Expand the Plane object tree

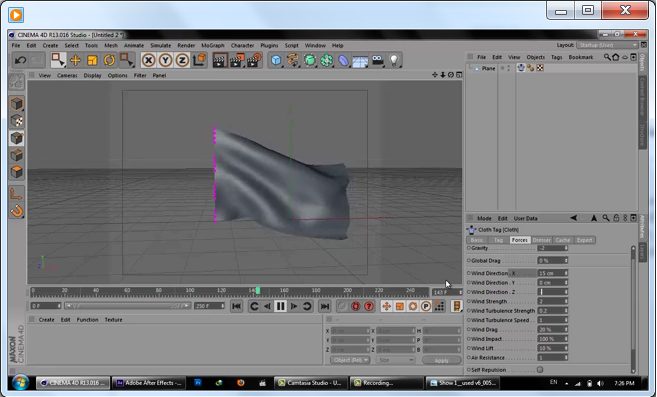[471, 68]
